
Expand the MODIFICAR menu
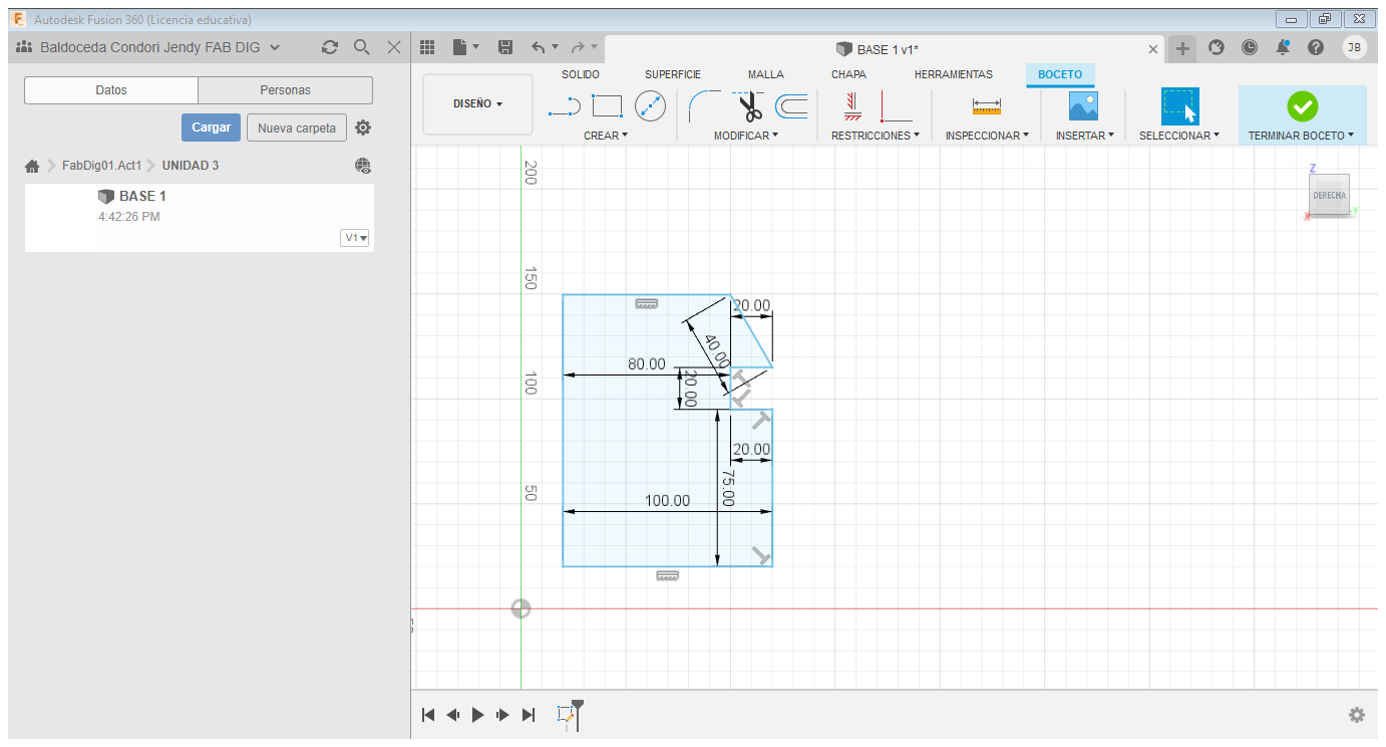745,135
